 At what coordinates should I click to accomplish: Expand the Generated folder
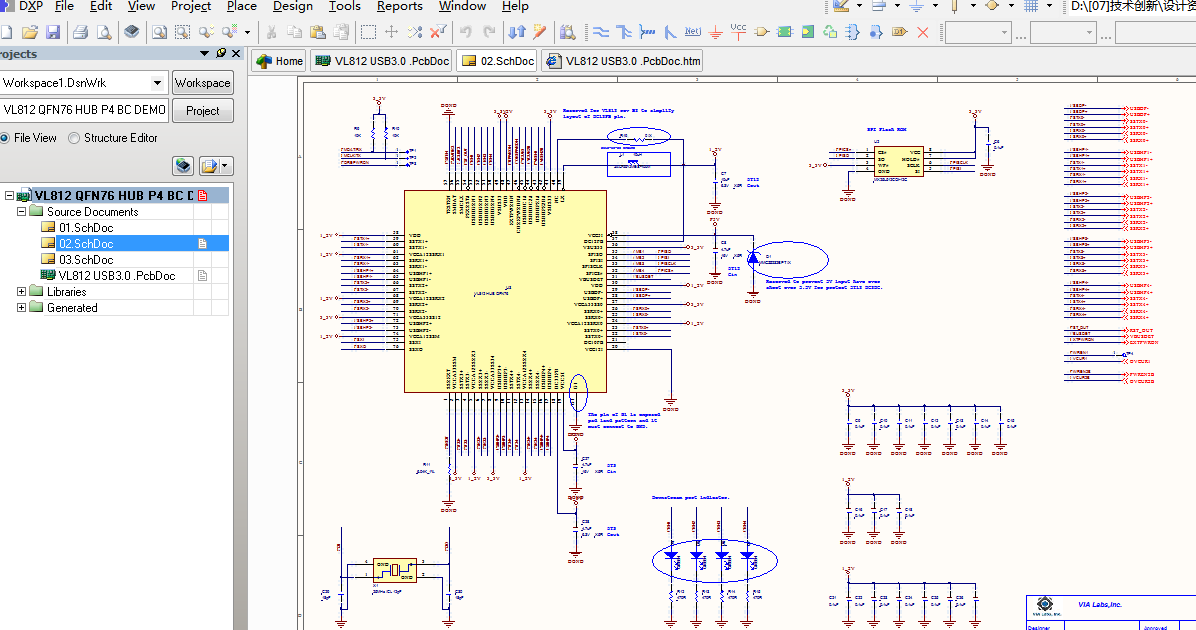pyautogui.click(x=21, y=307)
